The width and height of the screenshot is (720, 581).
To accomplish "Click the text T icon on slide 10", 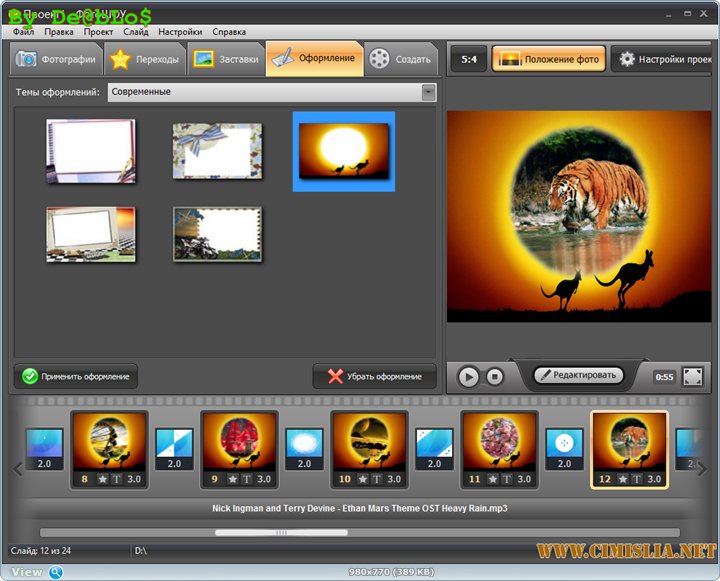I will pos(376,479).
